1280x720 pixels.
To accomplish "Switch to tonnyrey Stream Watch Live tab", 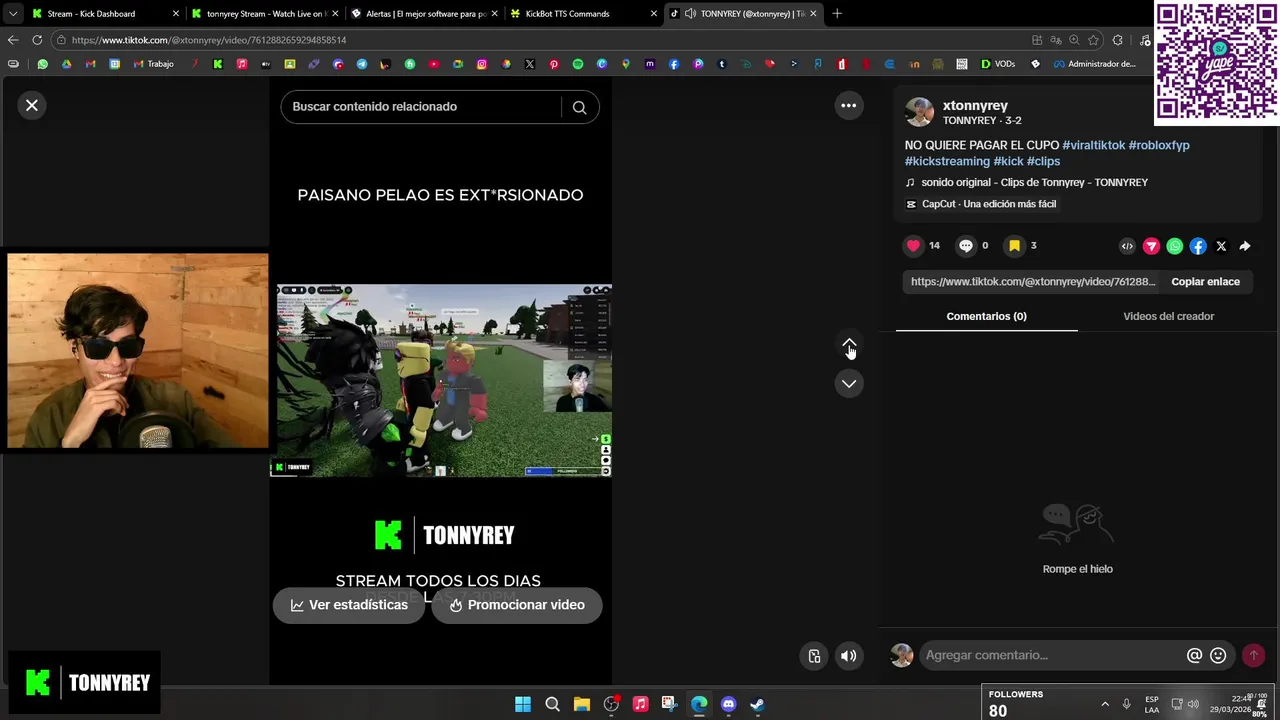I will tap(264, 14).
